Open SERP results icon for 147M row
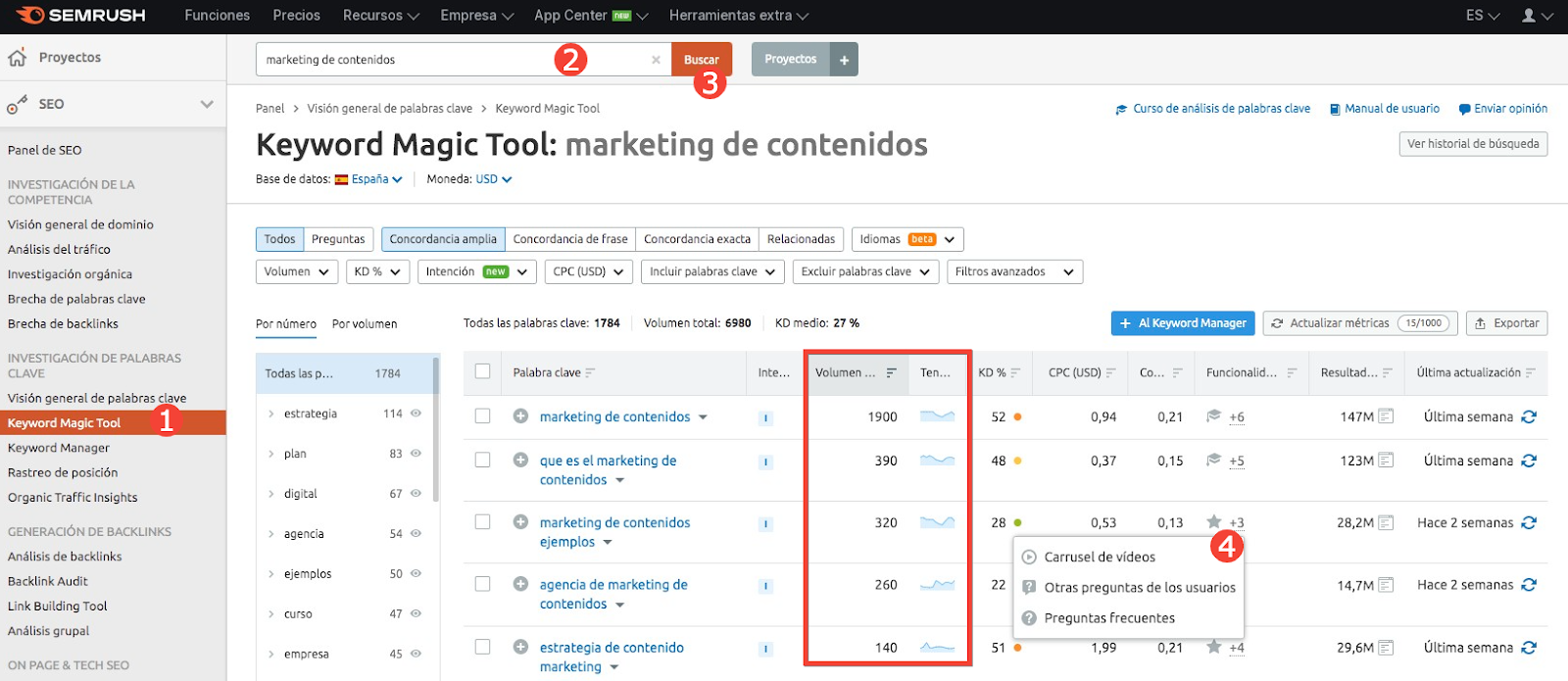Screen dimensions: 1568x681 pyautogui.click(x=1386, y=416)
